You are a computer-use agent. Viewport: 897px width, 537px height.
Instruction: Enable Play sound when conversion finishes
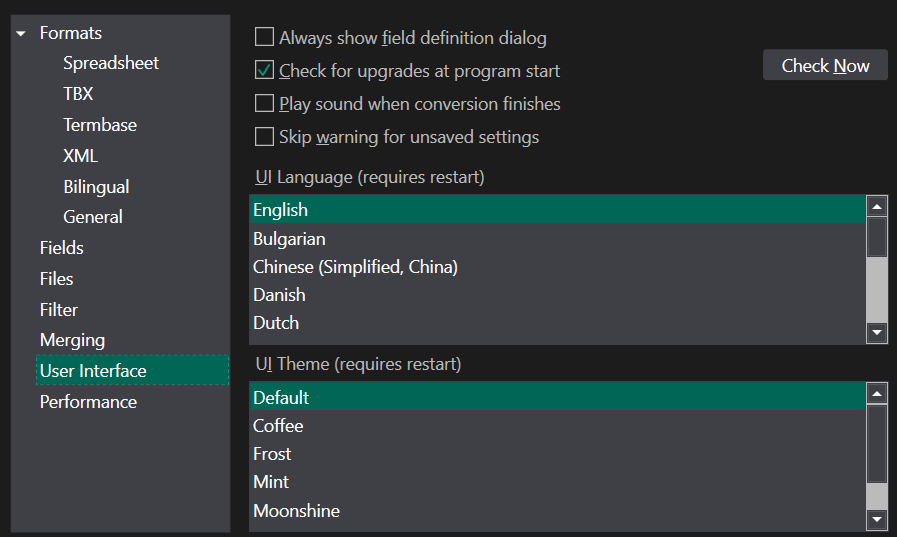[x=264, y=104]
